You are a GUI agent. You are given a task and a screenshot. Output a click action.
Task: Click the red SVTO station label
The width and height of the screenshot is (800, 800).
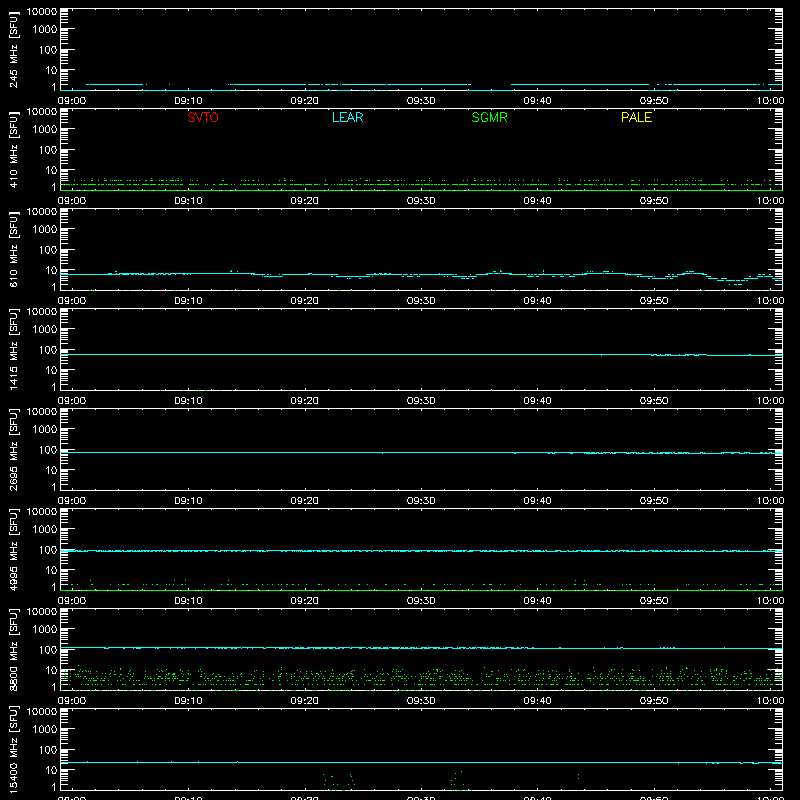pyautogui.click(x=203, y=117)
